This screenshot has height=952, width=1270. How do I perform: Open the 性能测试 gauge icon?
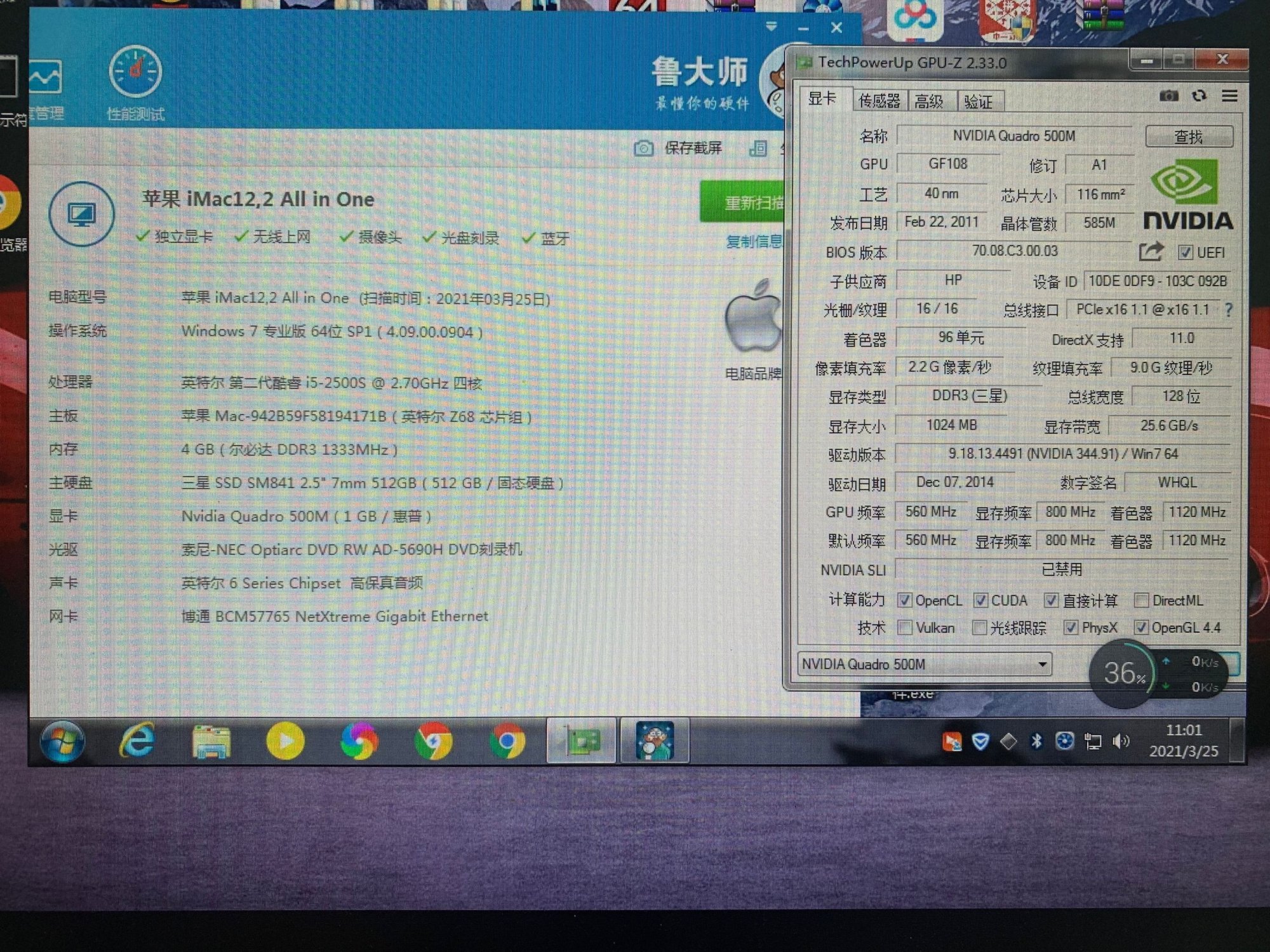coord(135,72)
